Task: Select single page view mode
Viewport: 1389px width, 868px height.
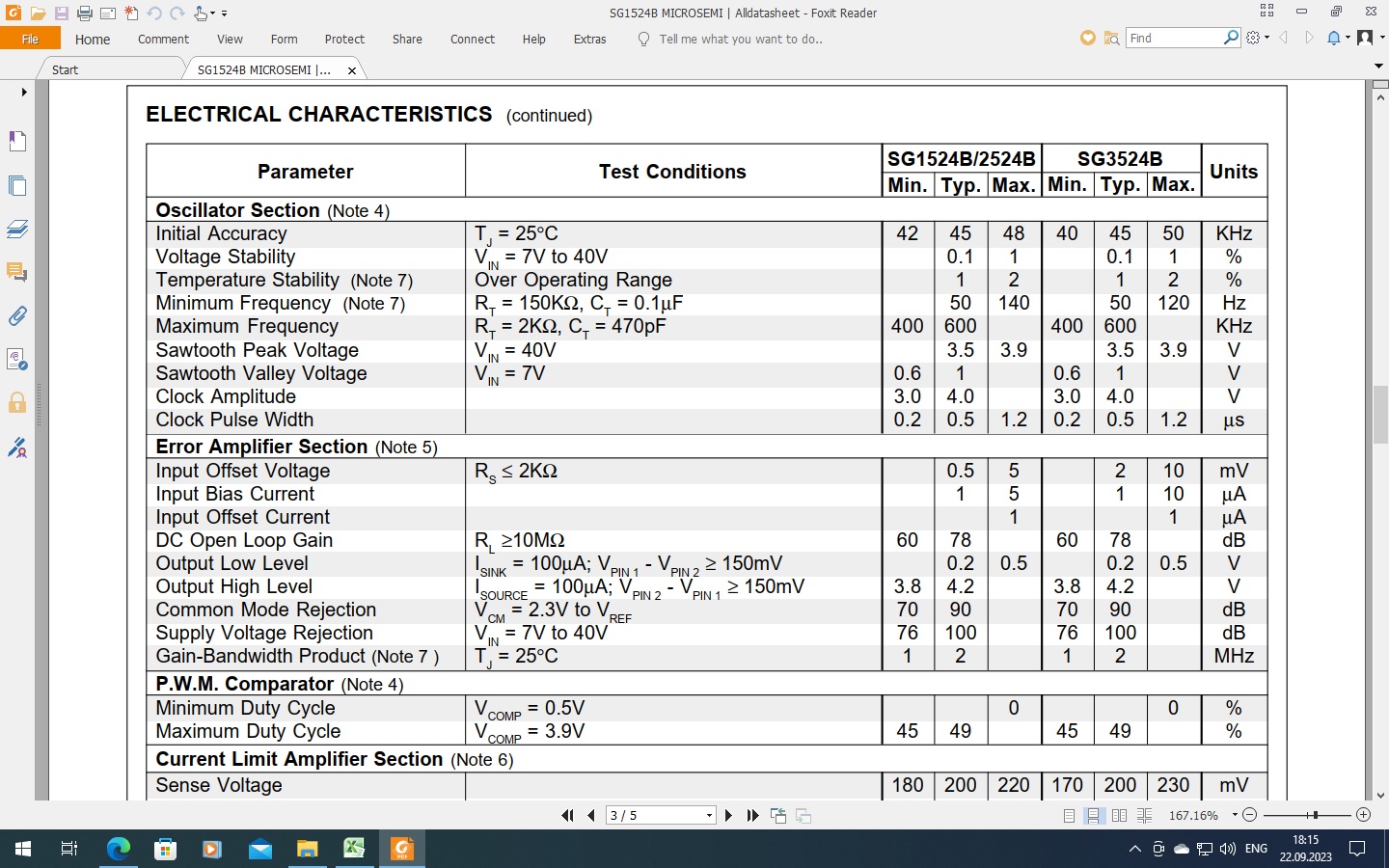Action: click(x=1069, y=816)
